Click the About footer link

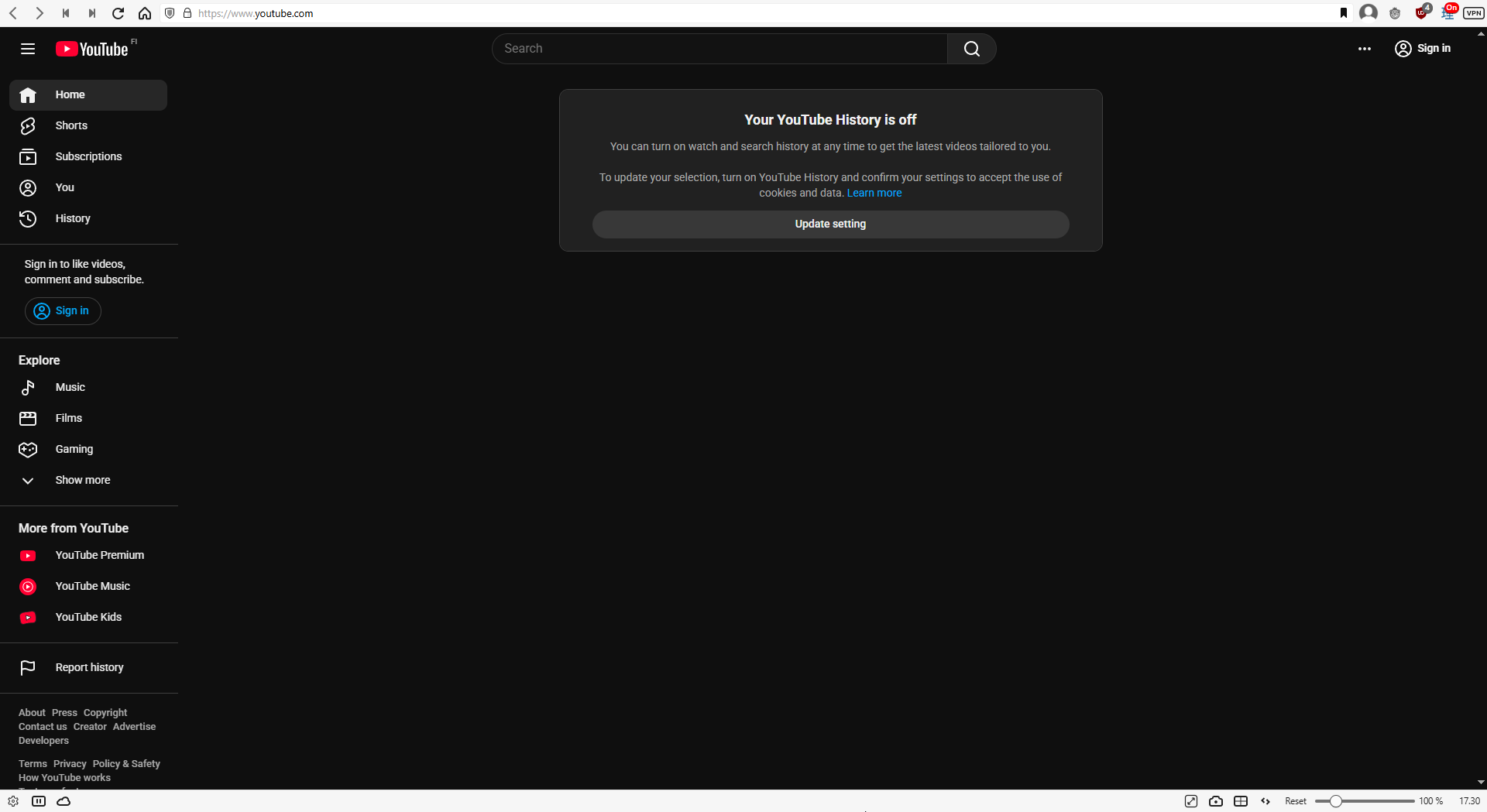coord(32,713)
